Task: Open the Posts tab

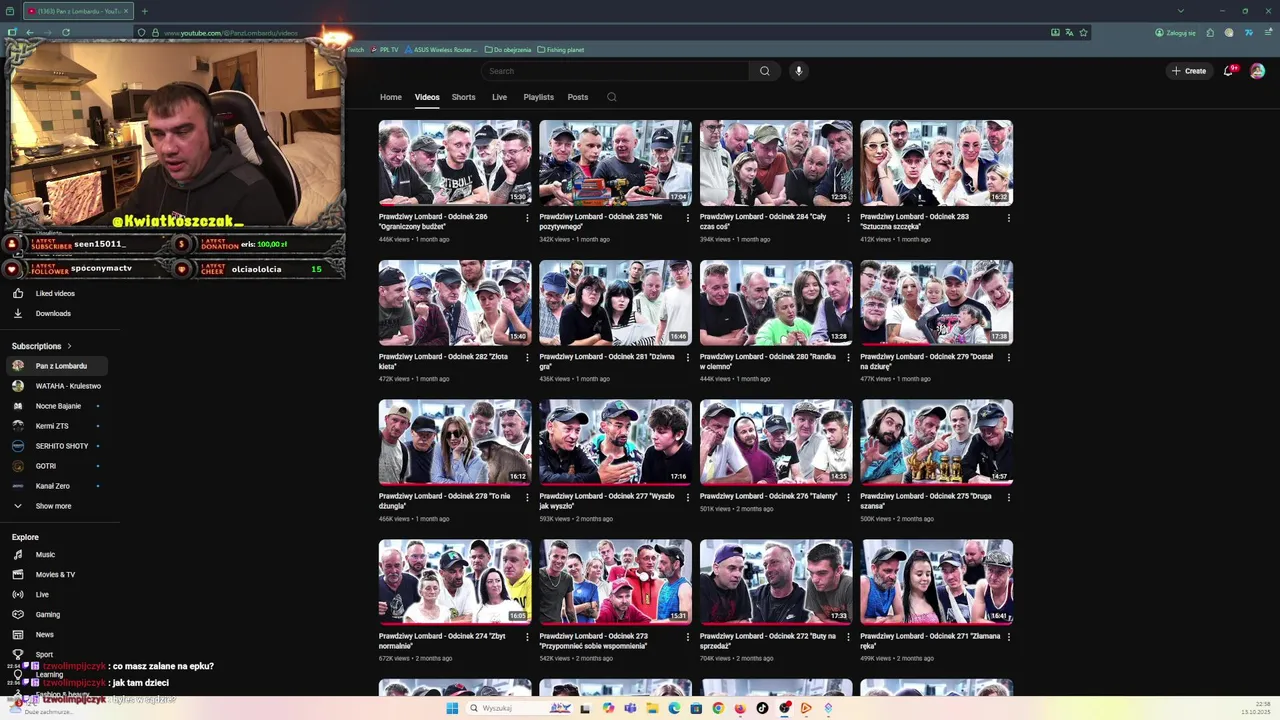Action: pos(578,97)
